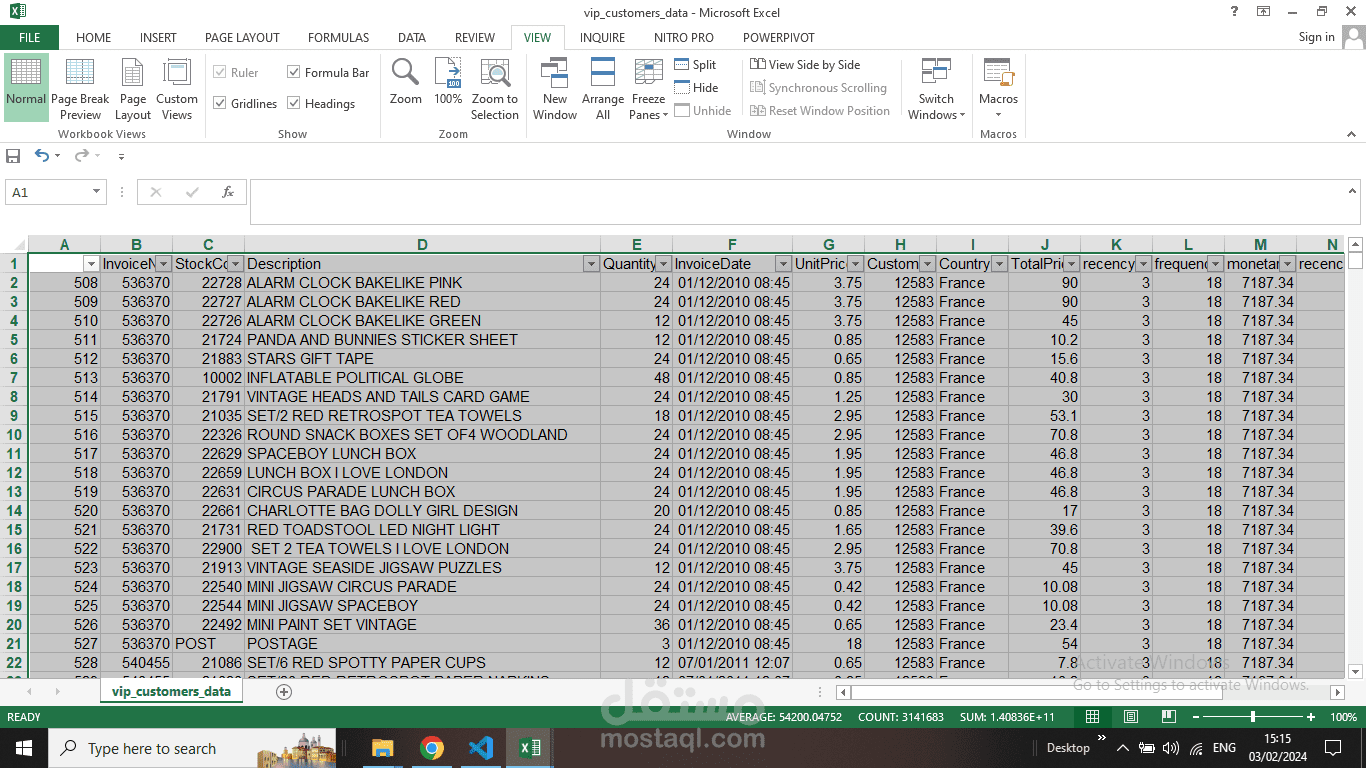Click the Name Box showing A1
This screenshot has height=768, width=1366.
48,192
